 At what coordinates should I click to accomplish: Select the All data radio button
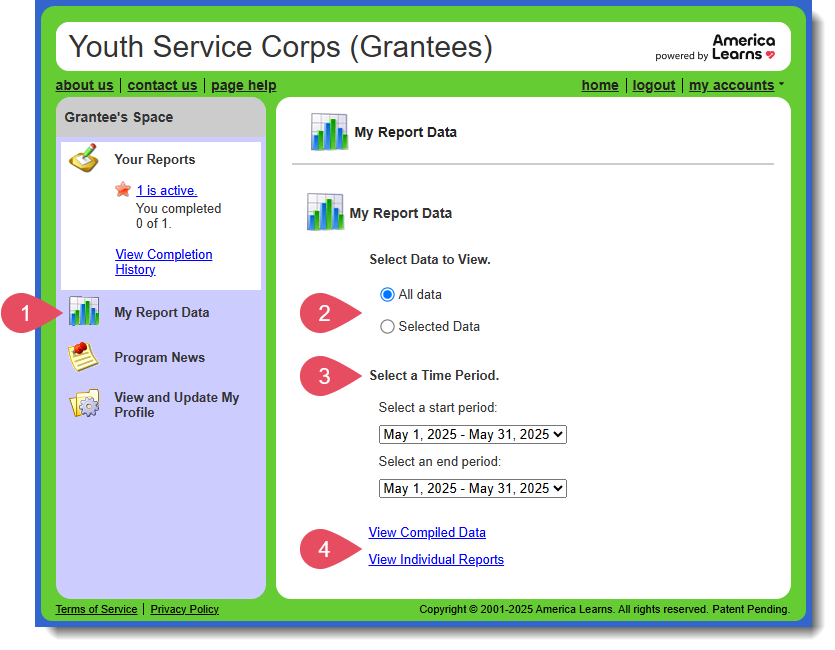tap(387, 294)
